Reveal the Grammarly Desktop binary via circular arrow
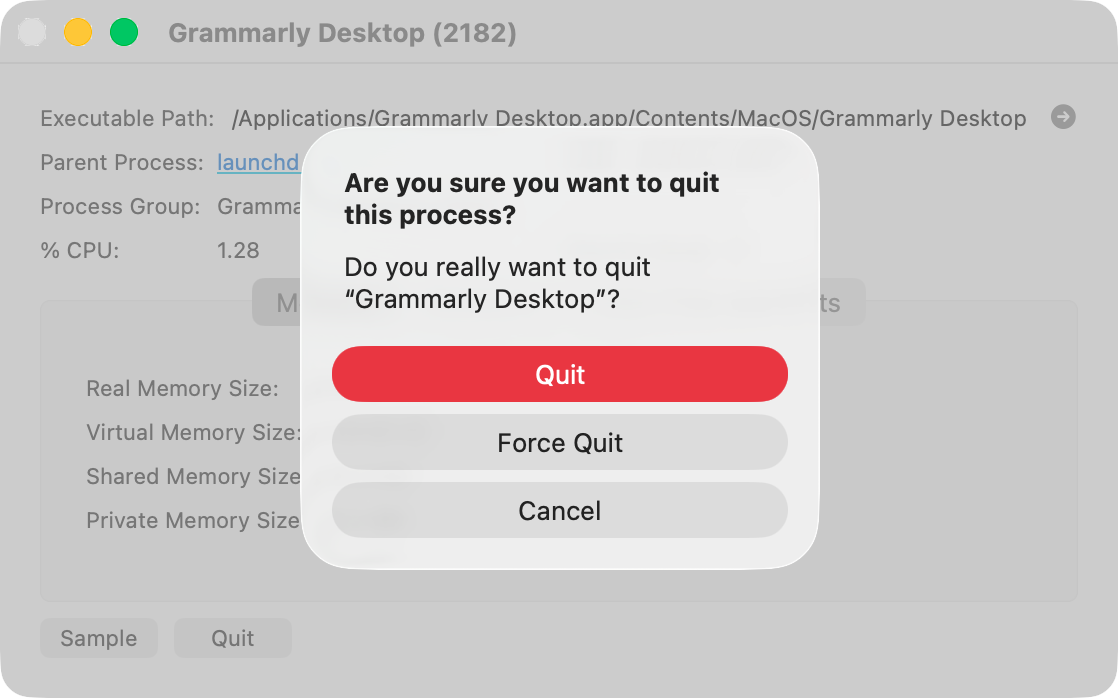 point(1063,117)
